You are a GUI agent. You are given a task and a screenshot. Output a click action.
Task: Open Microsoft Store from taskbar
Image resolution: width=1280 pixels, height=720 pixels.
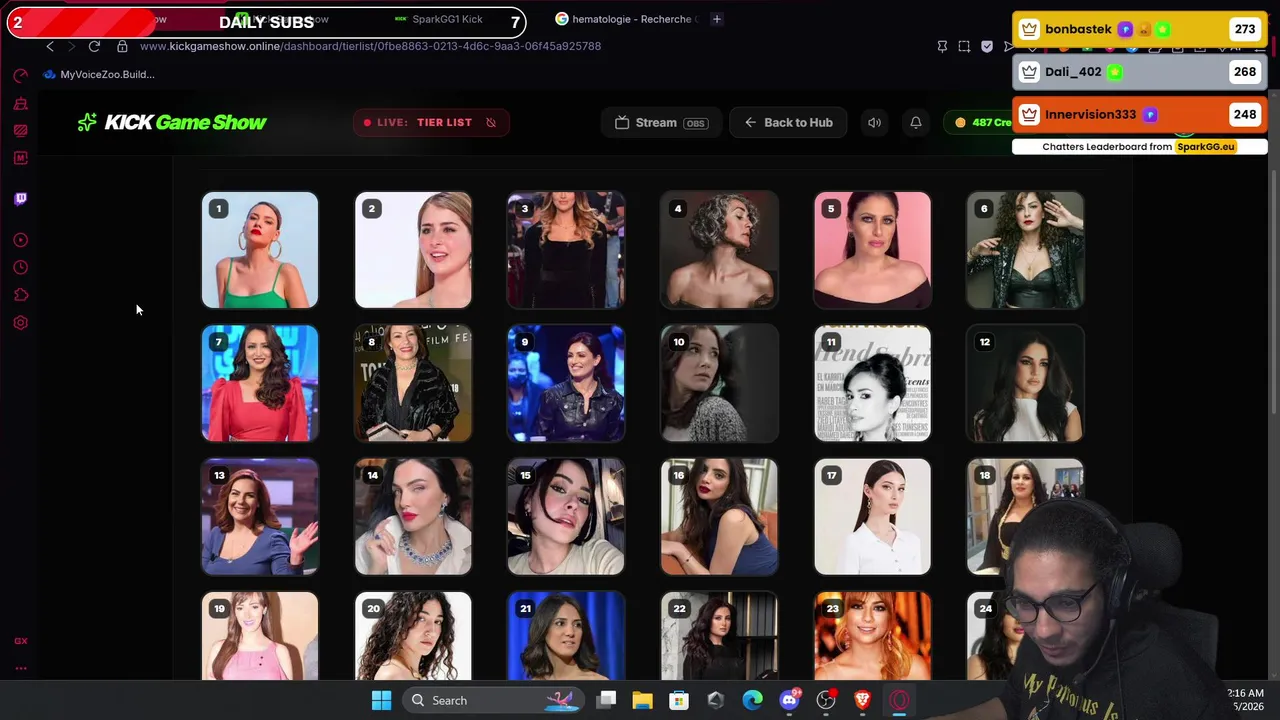(x=679, y=700)
